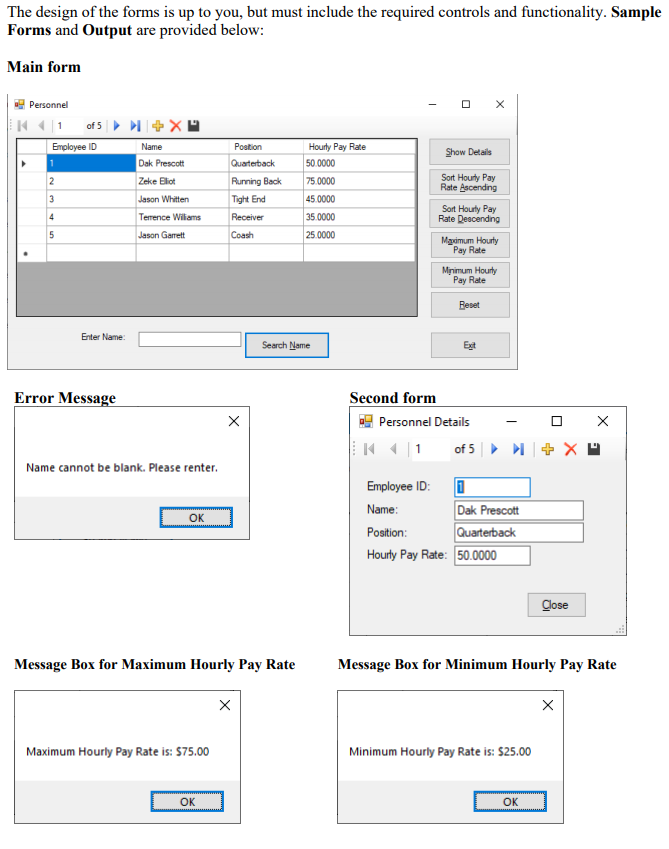Click Minimum Hourly Pay Rate button
This screenshot has height=849, width=669.
pos(470,275)
